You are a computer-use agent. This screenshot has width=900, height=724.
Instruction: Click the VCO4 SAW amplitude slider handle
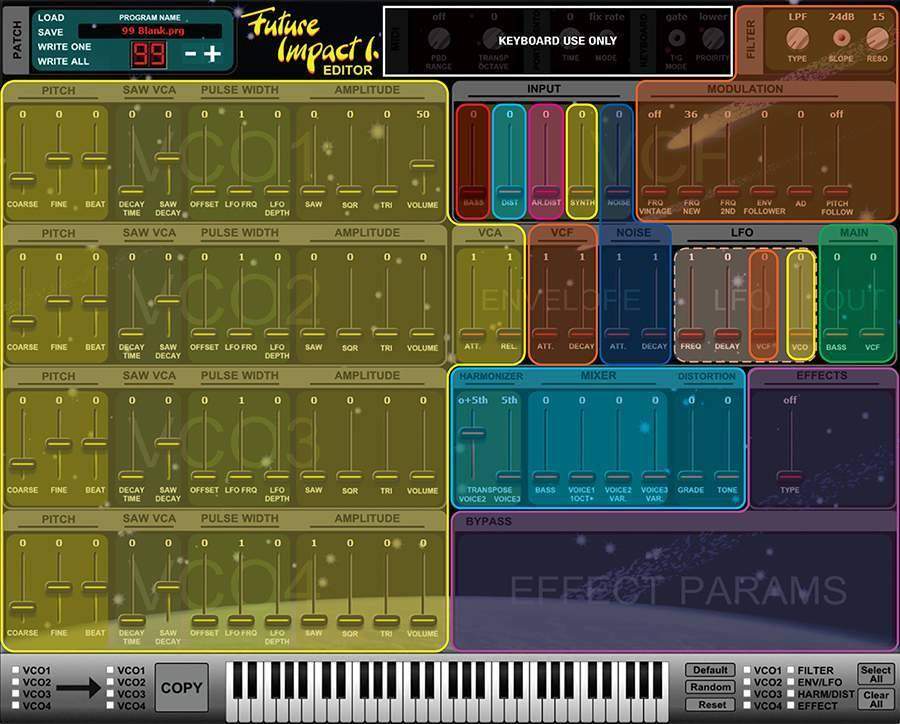click(313, 620)
